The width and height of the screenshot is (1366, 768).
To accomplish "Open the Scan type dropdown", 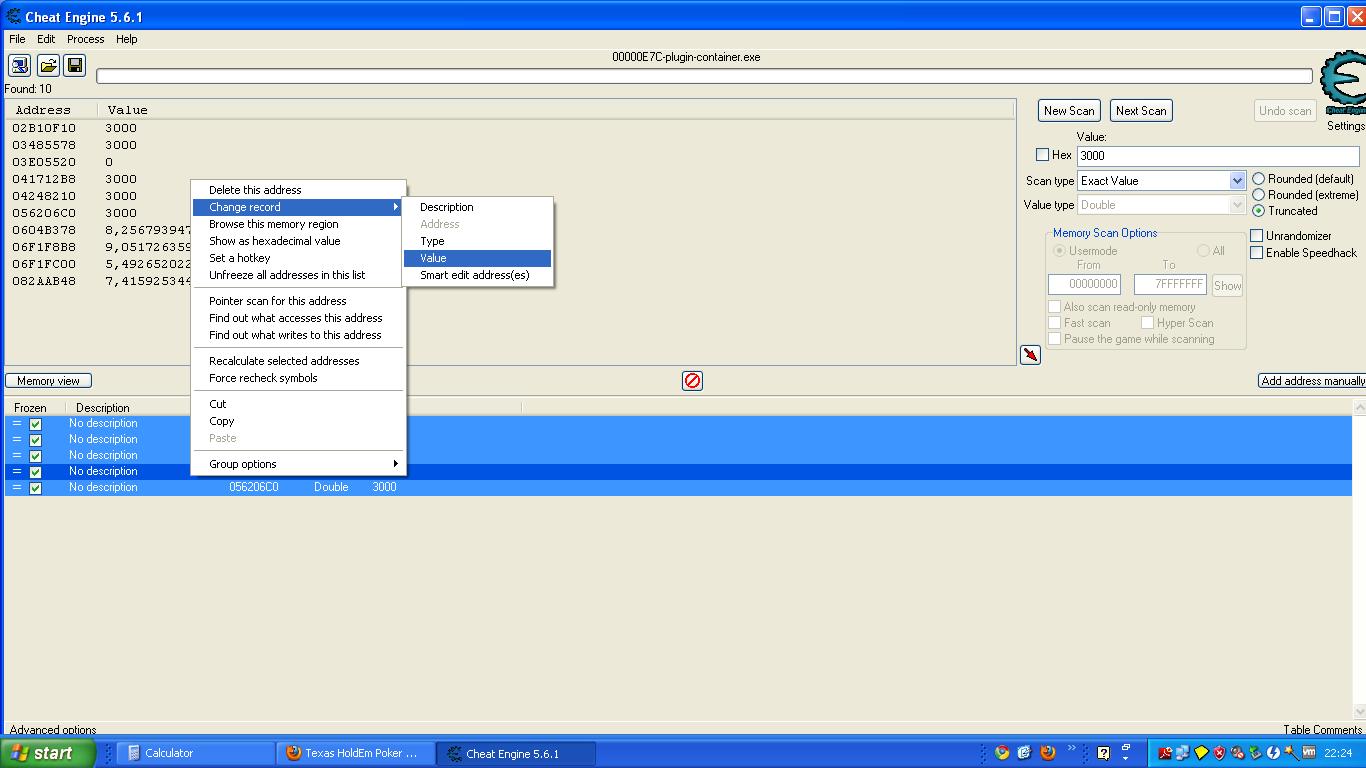I will [1237, 181].
